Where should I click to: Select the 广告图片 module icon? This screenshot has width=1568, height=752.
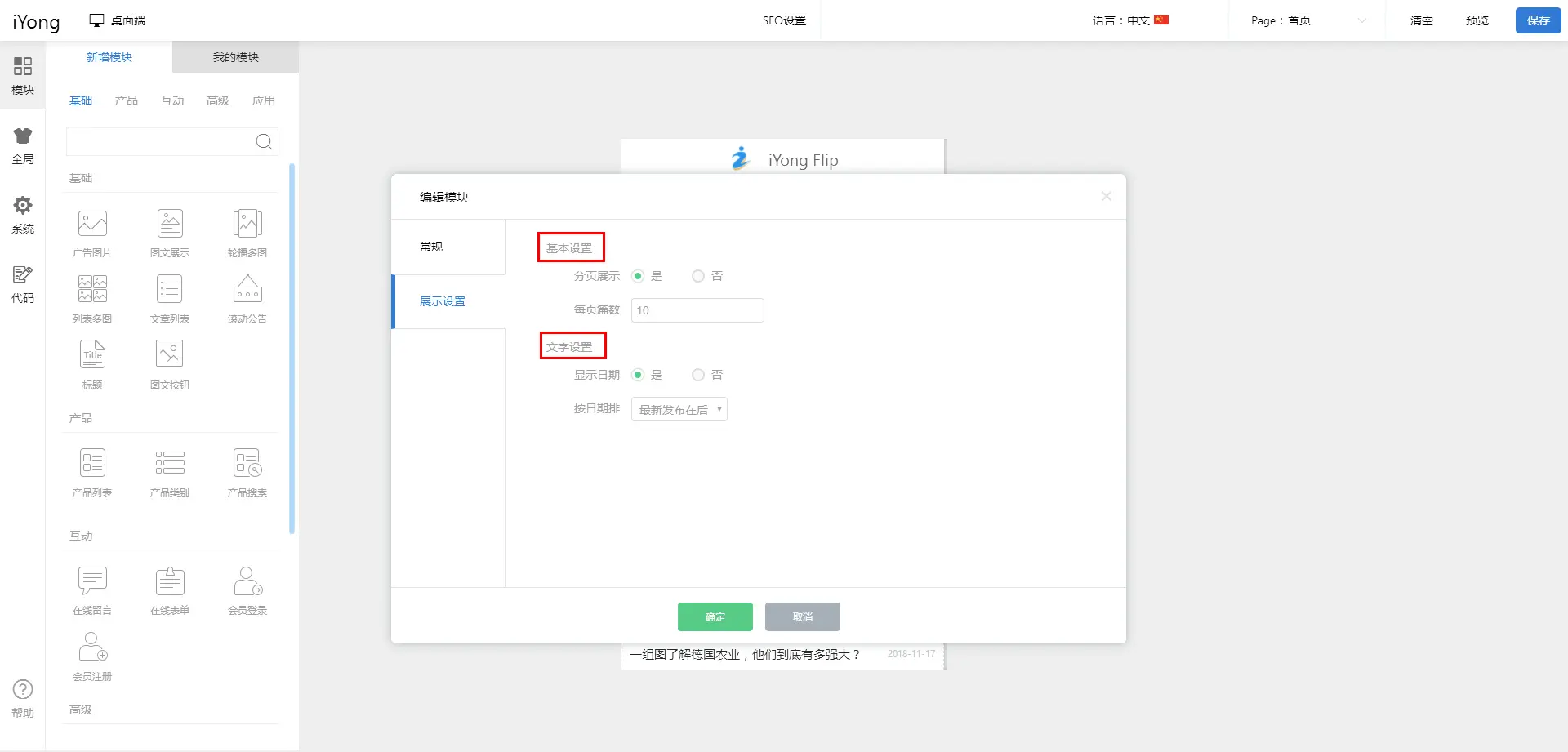coord(92,224)
